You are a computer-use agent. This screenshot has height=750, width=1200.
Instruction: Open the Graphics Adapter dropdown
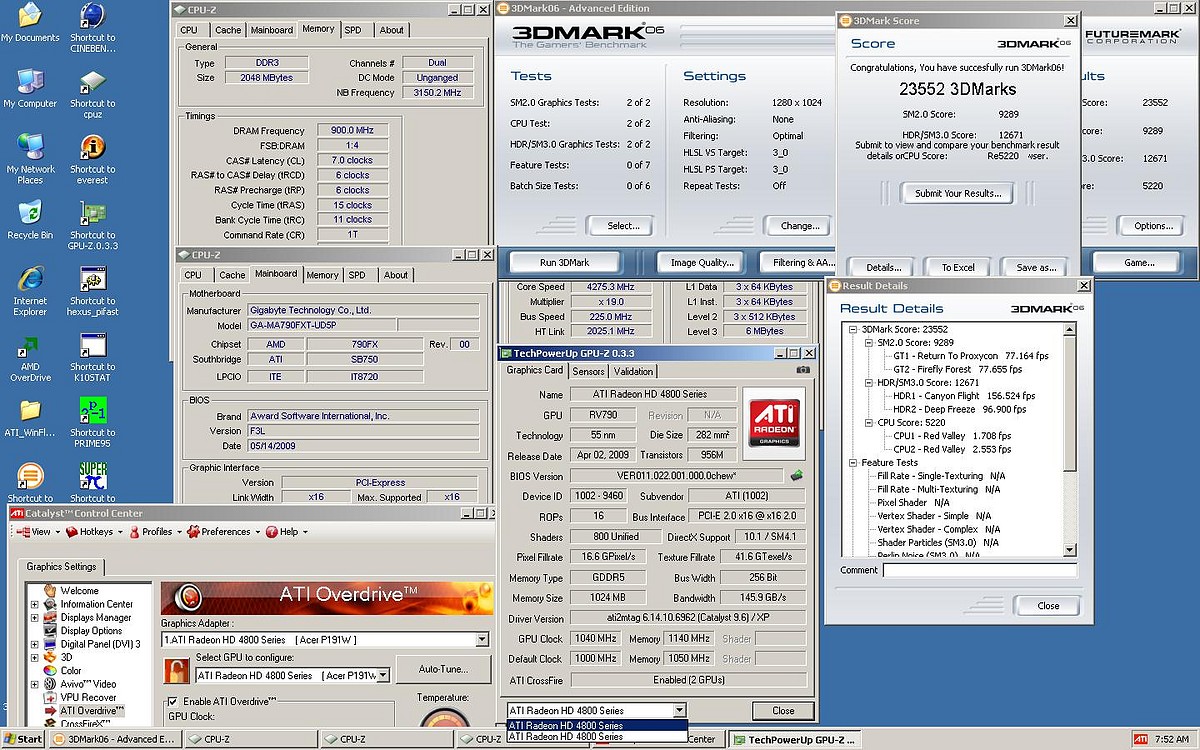[481, 640]
